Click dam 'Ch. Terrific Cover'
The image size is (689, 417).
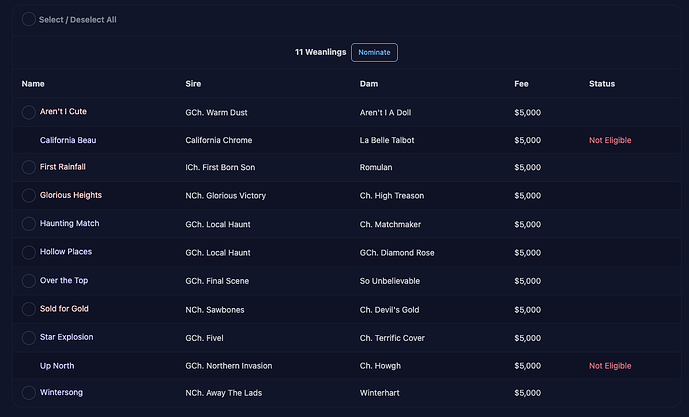[392, 338]
